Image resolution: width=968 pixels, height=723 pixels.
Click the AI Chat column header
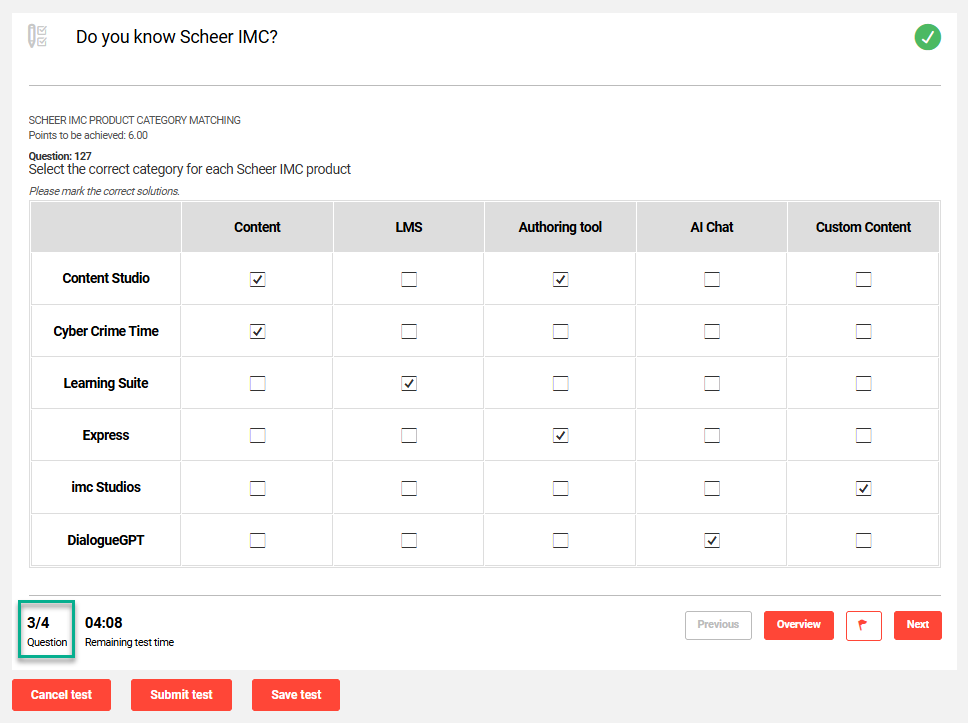click(x=712, y=227)
